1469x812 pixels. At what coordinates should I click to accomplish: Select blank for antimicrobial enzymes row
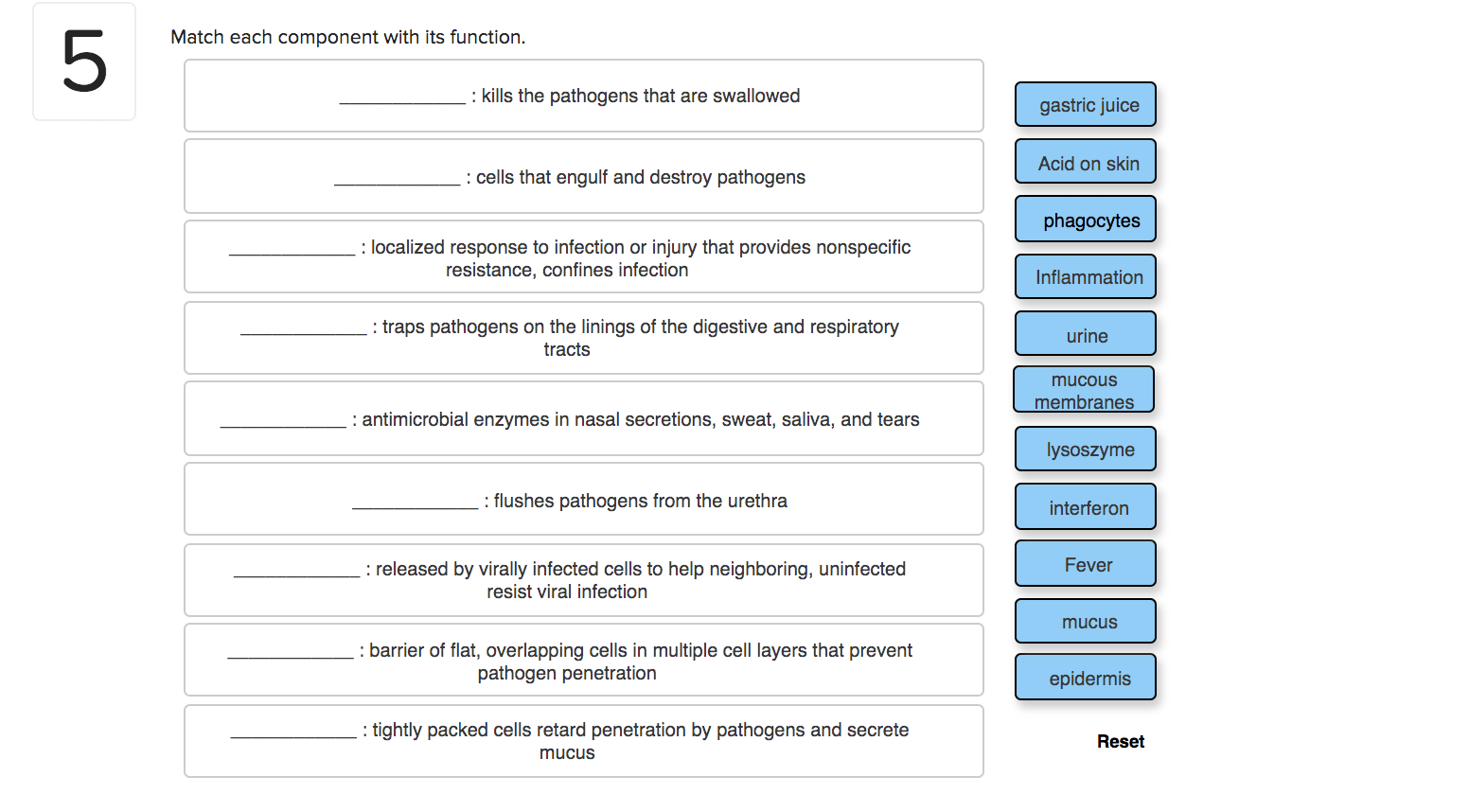(283, 421)
